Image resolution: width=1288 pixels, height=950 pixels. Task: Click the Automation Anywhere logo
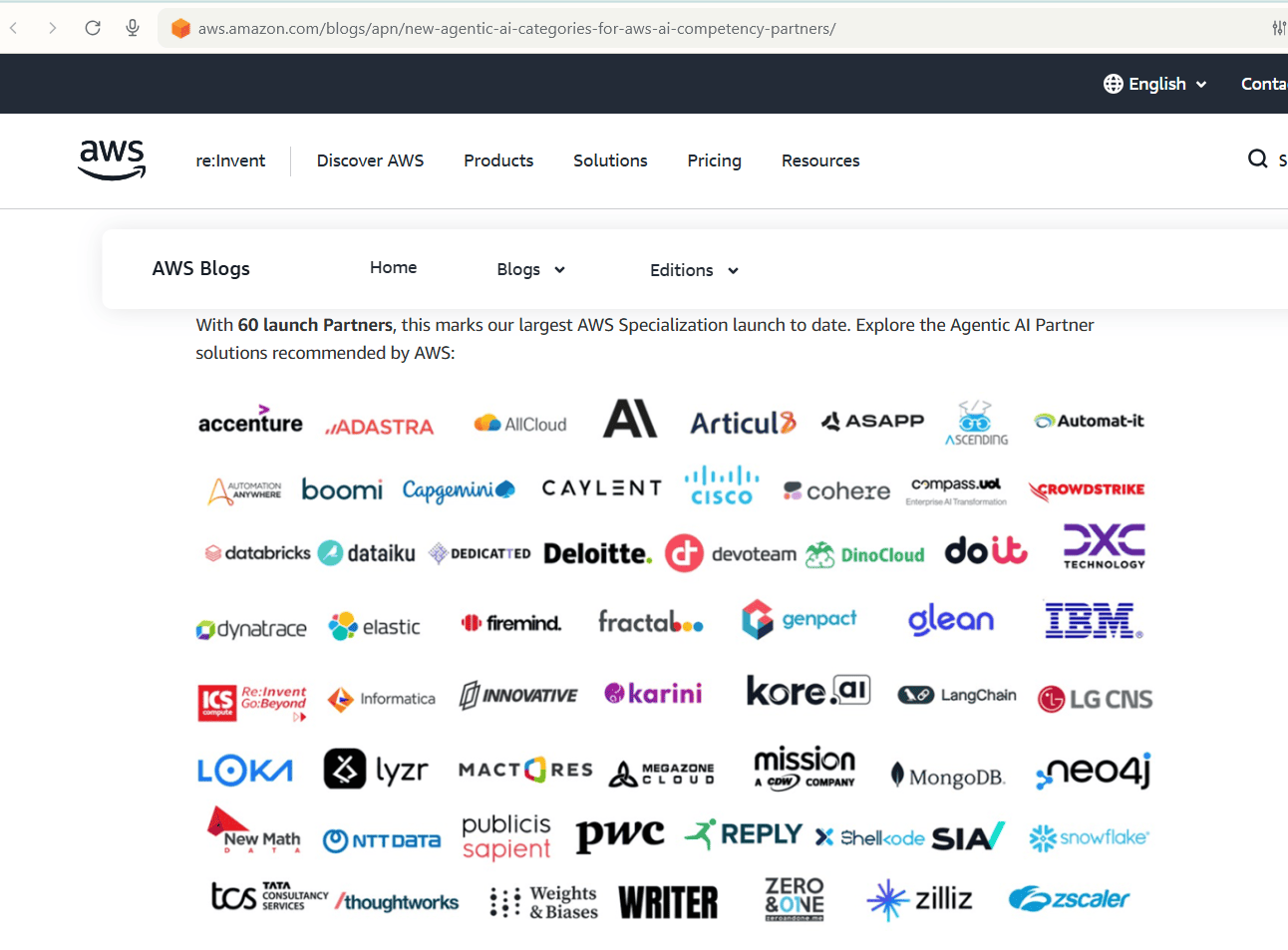245,490
